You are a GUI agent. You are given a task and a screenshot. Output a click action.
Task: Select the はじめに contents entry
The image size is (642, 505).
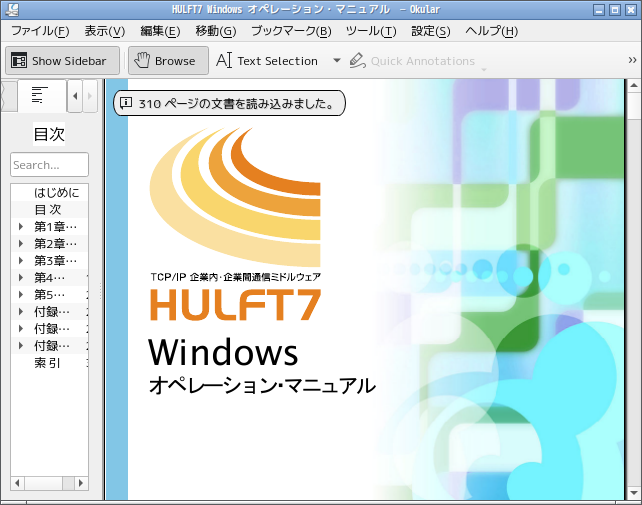(56, 192)
